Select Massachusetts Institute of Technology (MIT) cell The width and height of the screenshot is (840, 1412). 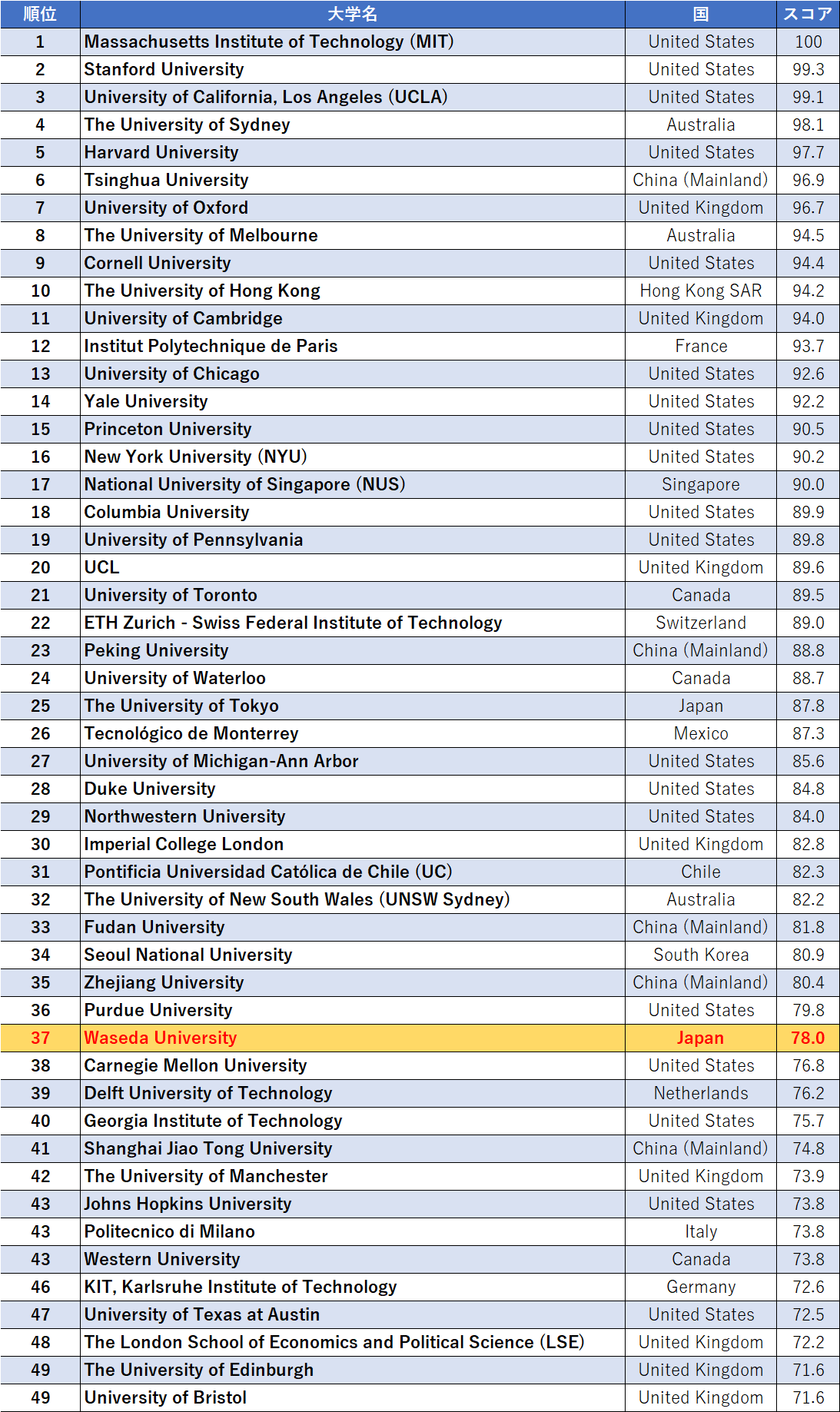point(353,42)
